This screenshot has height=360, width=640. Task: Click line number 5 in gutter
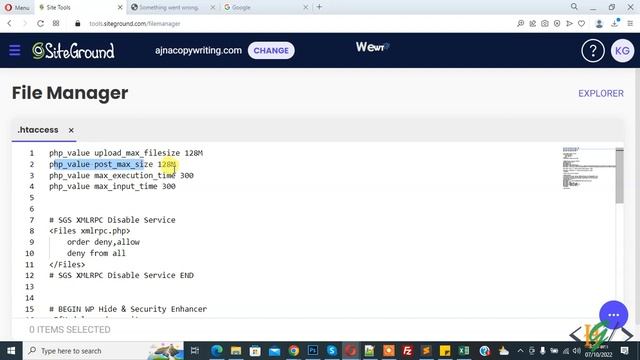point(31,198)
